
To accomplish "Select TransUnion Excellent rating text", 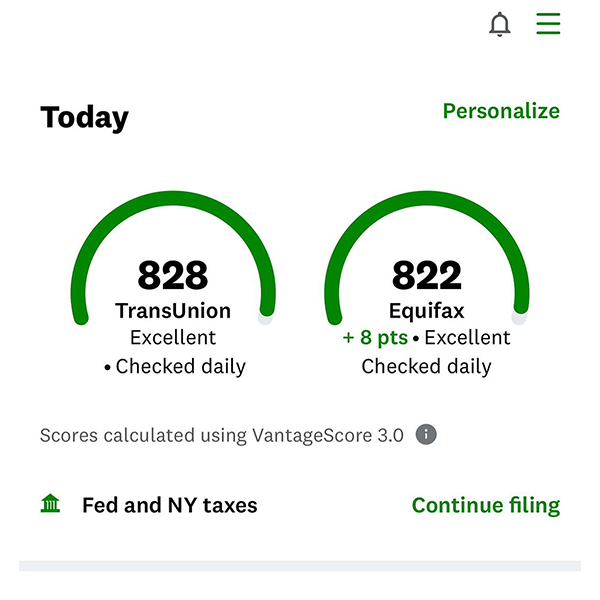I will tap(173, 338).
